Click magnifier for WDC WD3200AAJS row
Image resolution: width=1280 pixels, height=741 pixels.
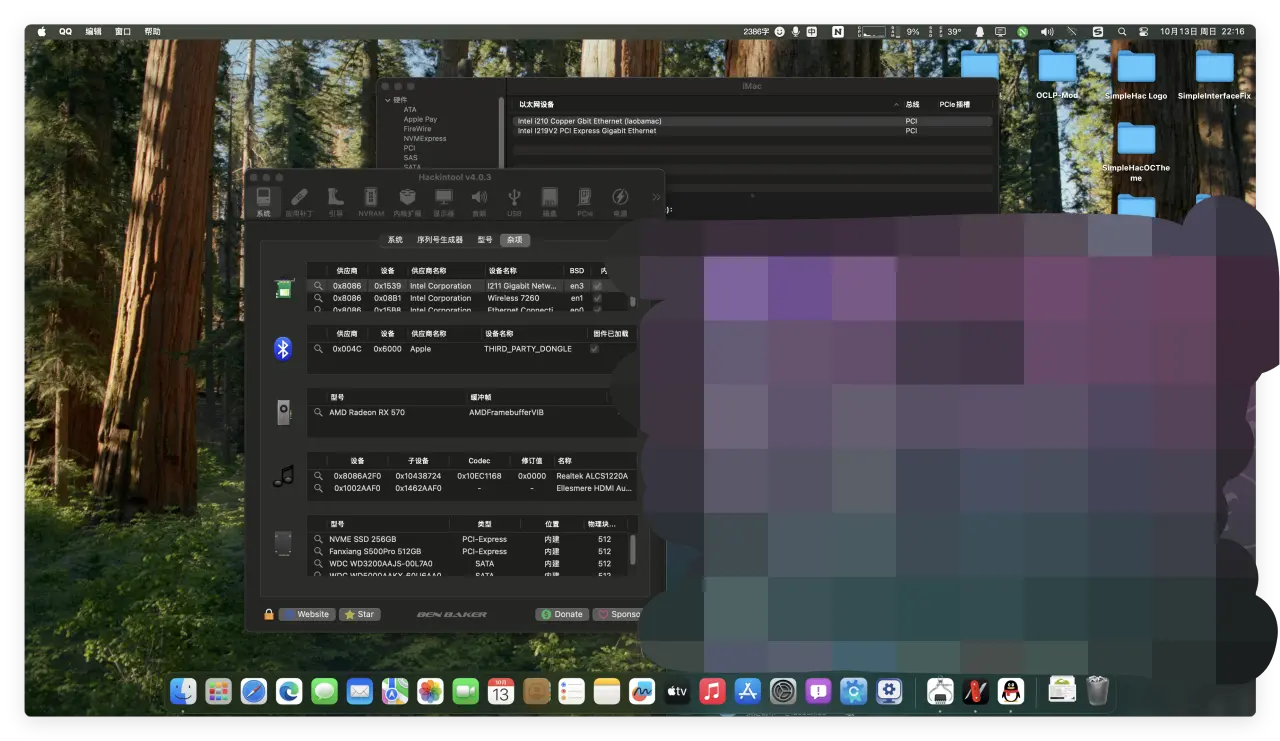[319, 563]
